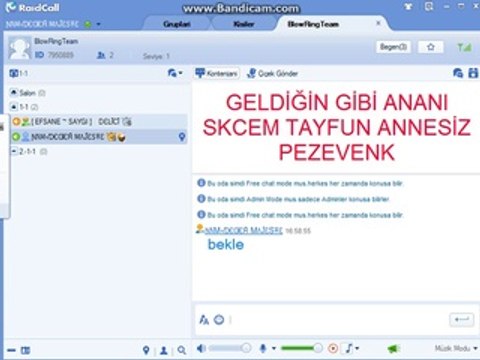
Task: Click the send message button
Action: (x=462, y=319)
